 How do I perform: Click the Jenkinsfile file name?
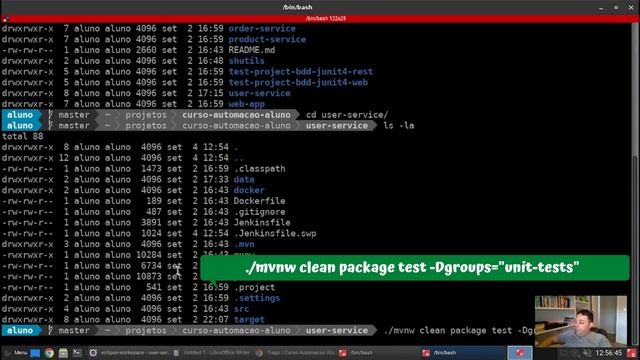[x=262, y=222]
